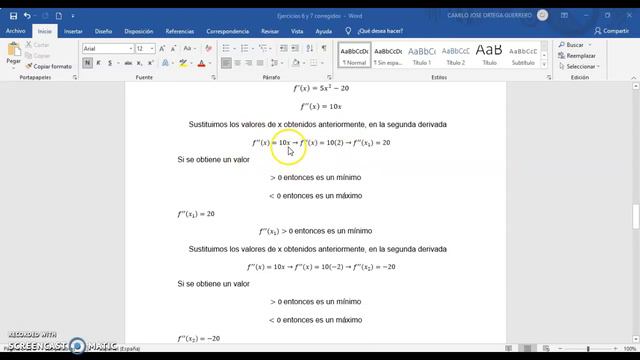Viewport: 640px width, 360px height.
Task: Switch to the Vista tab
Action: (x=297, y=31)
